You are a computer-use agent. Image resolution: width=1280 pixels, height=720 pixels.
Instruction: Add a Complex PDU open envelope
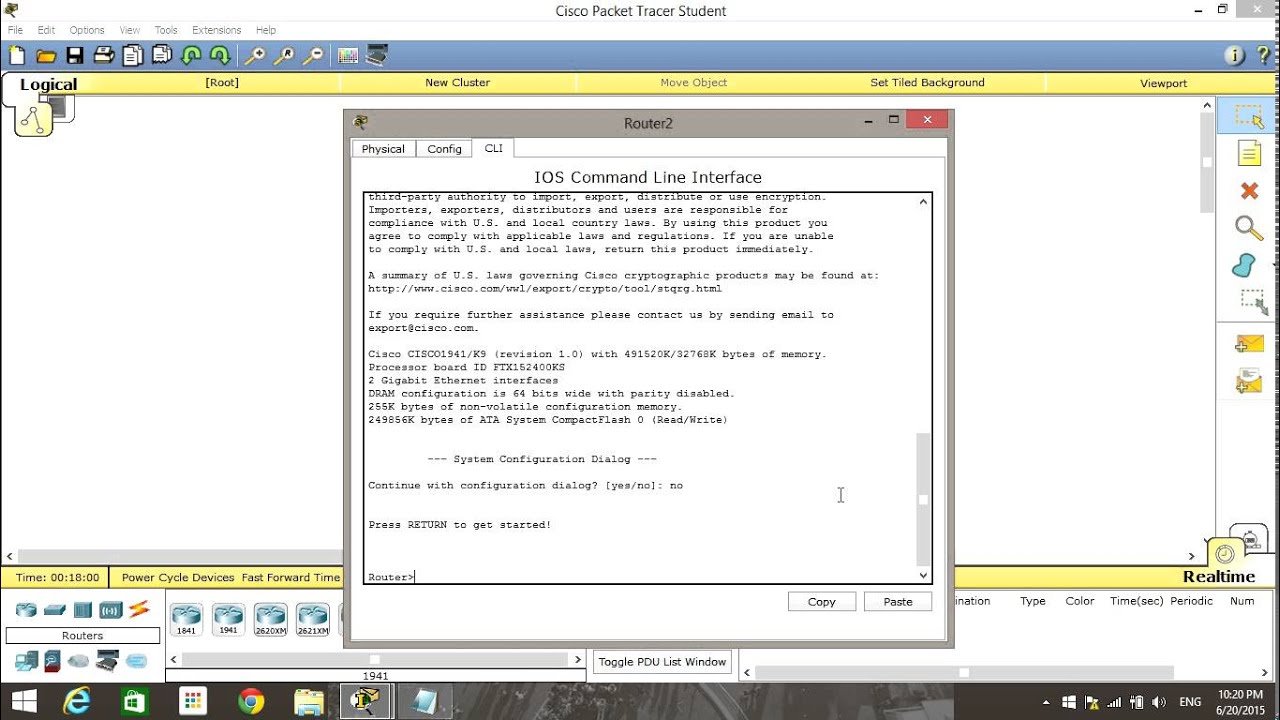tap(1249, 381)
